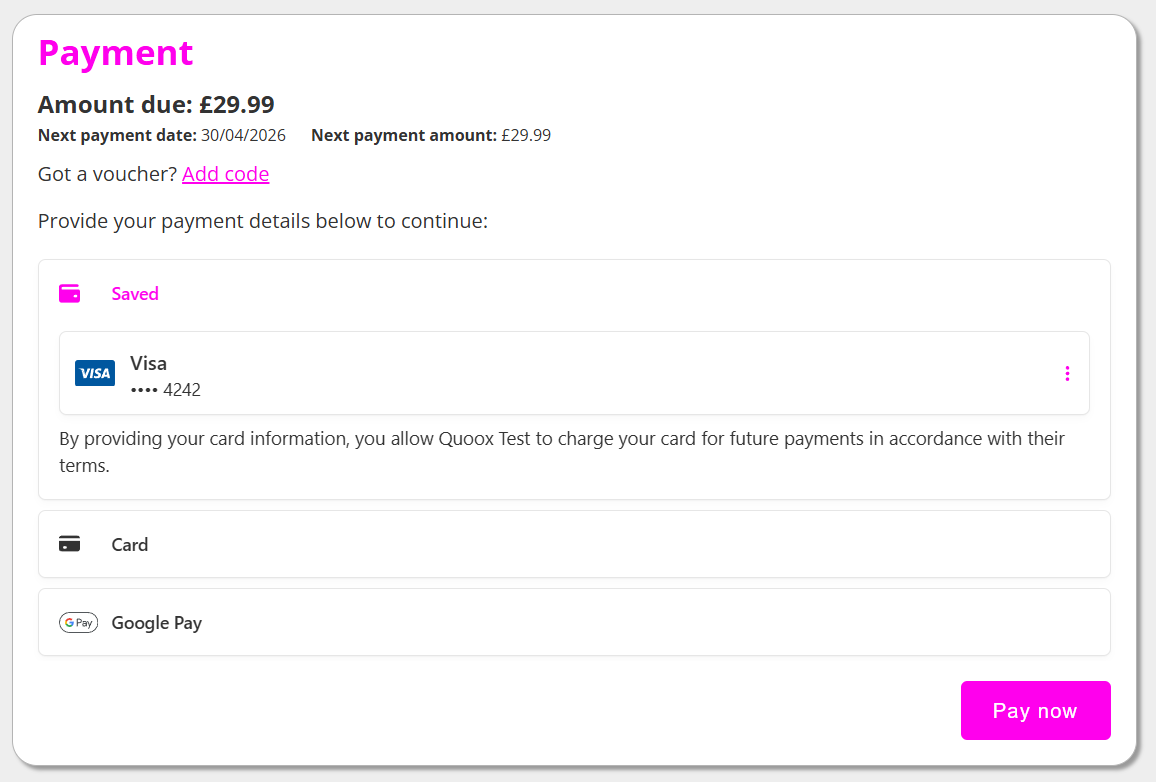Click the Add code voucher link

tap(225, 174)
